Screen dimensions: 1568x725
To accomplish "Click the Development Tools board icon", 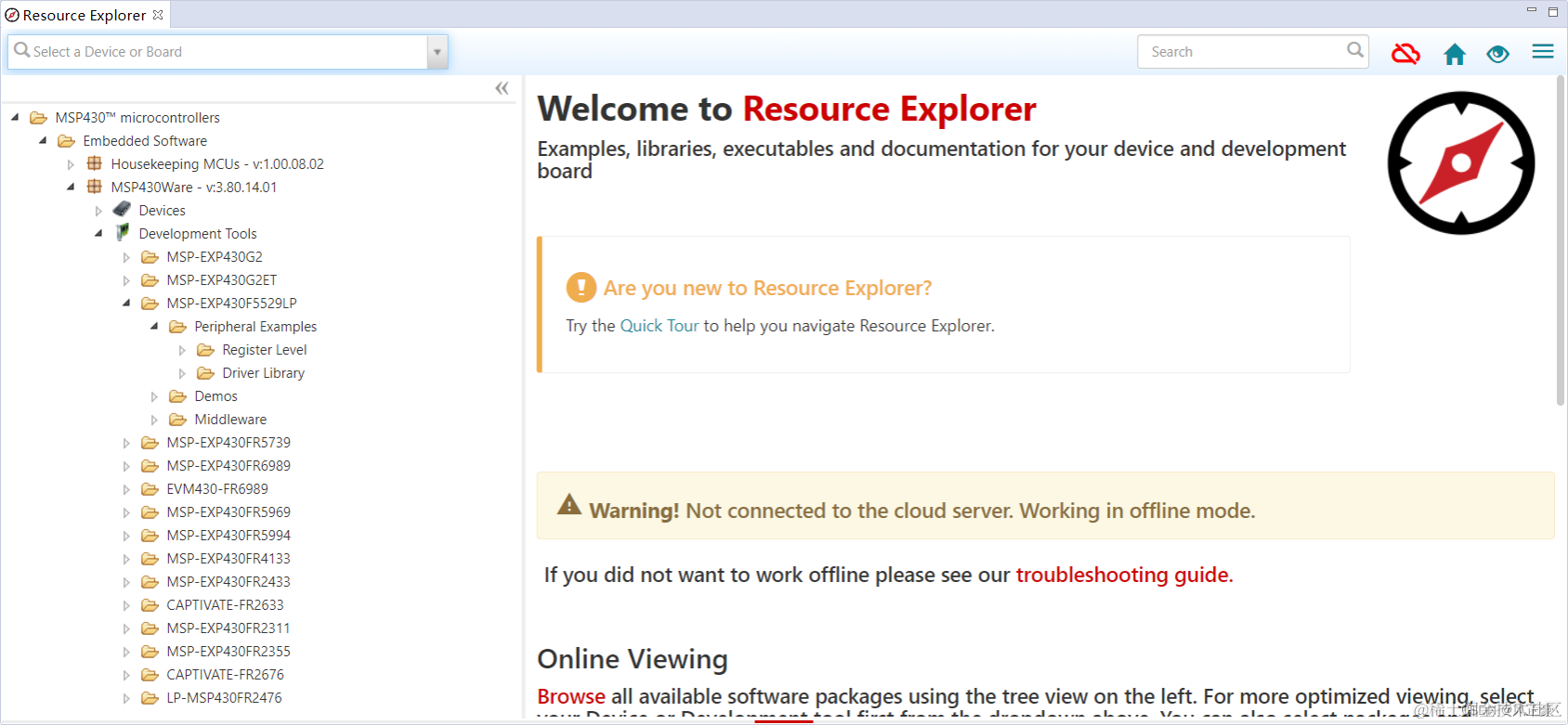I will (122, 232).
